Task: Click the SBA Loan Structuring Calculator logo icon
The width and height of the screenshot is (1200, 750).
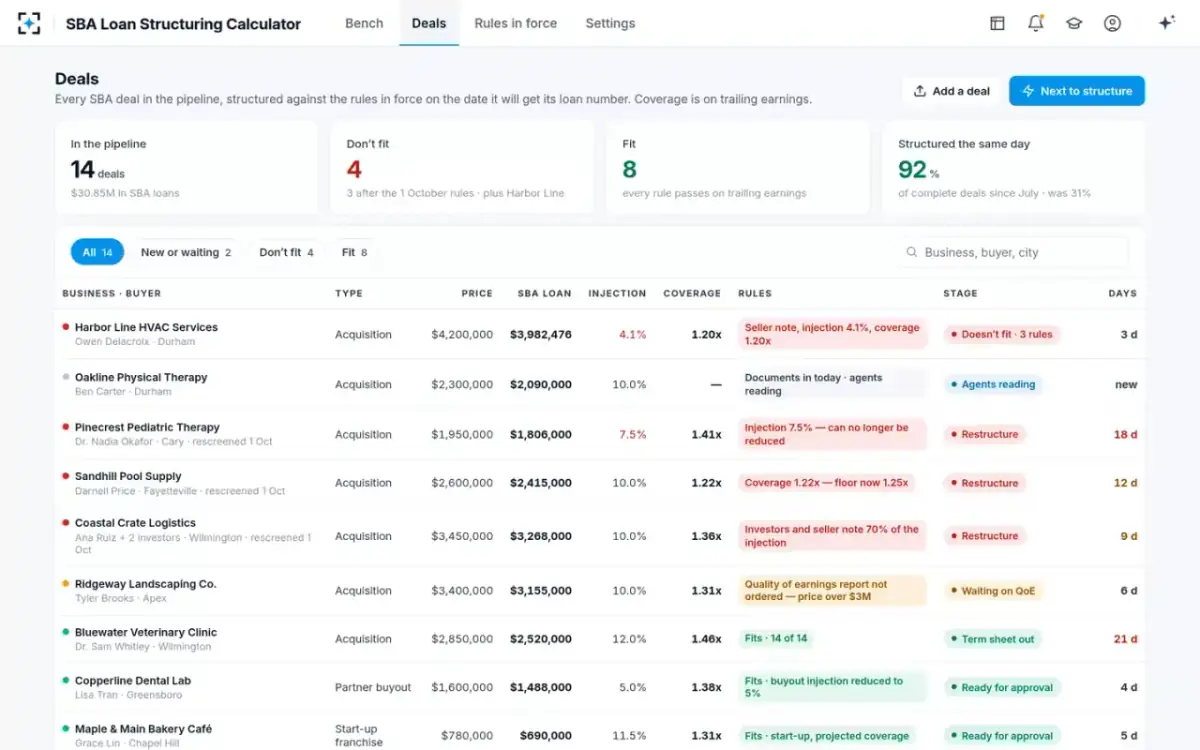Action: tap(29, 23)
